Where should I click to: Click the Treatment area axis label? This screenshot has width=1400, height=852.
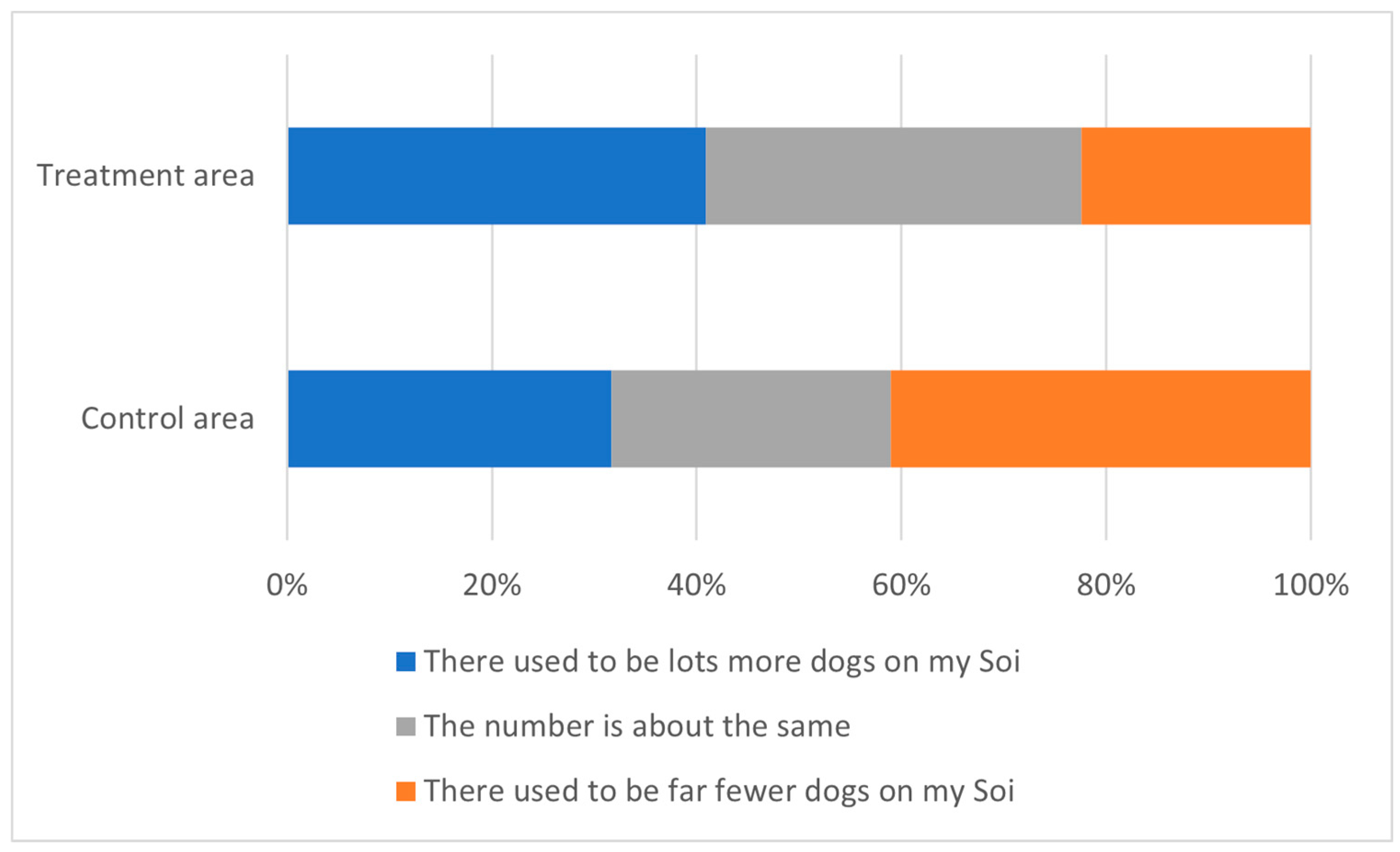pyautogui.click(x=145, y=175)
